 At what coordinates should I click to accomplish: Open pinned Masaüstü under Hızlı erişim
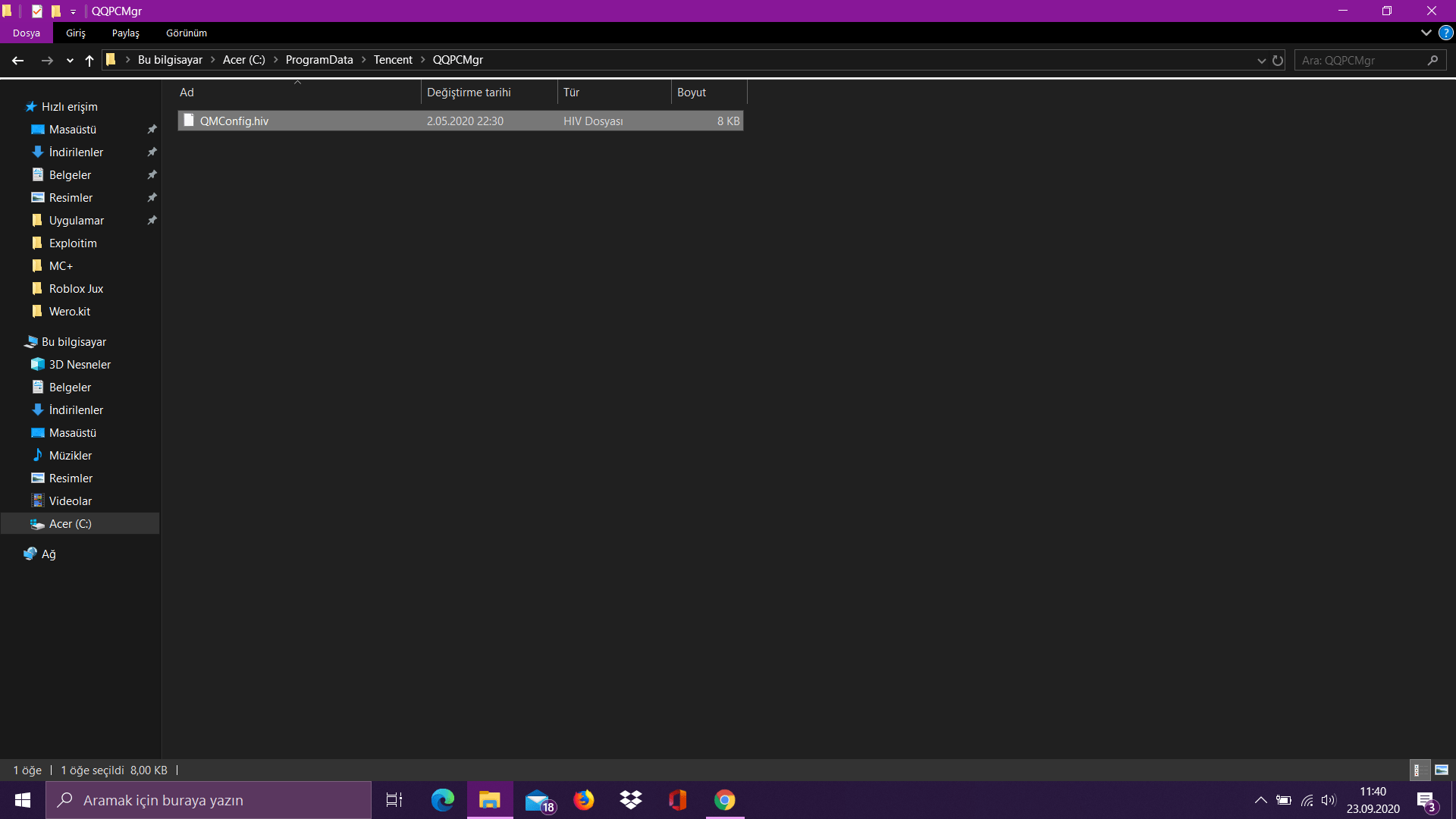click(73, 130)
